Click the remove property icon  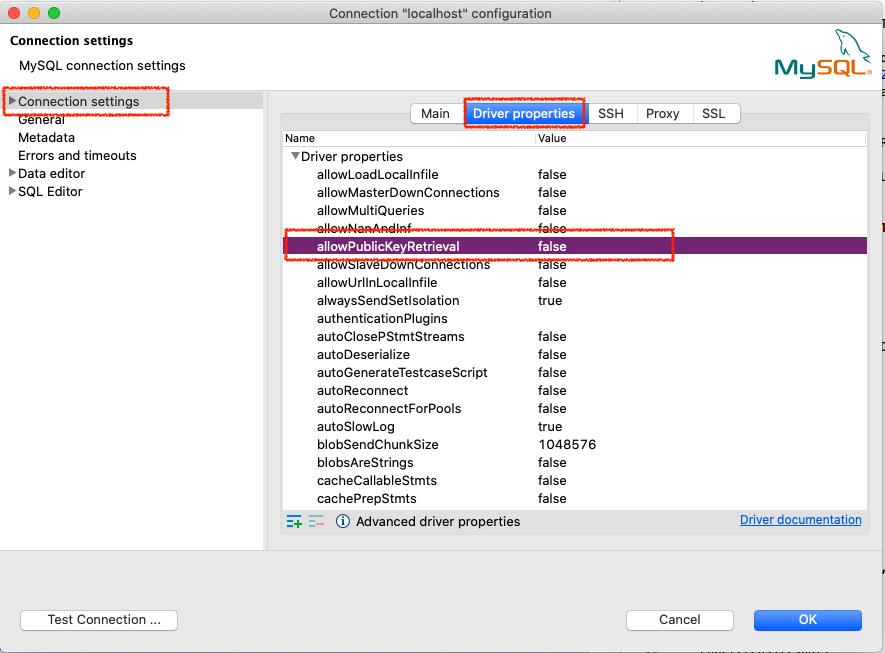(316, 522)
